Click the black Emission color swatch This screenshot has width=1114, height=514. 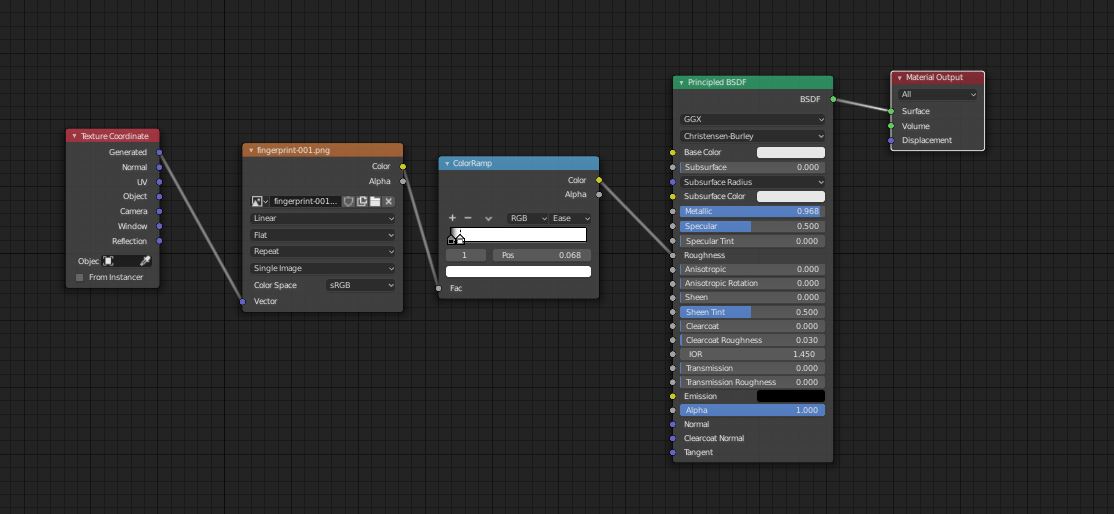coord(791,396)
